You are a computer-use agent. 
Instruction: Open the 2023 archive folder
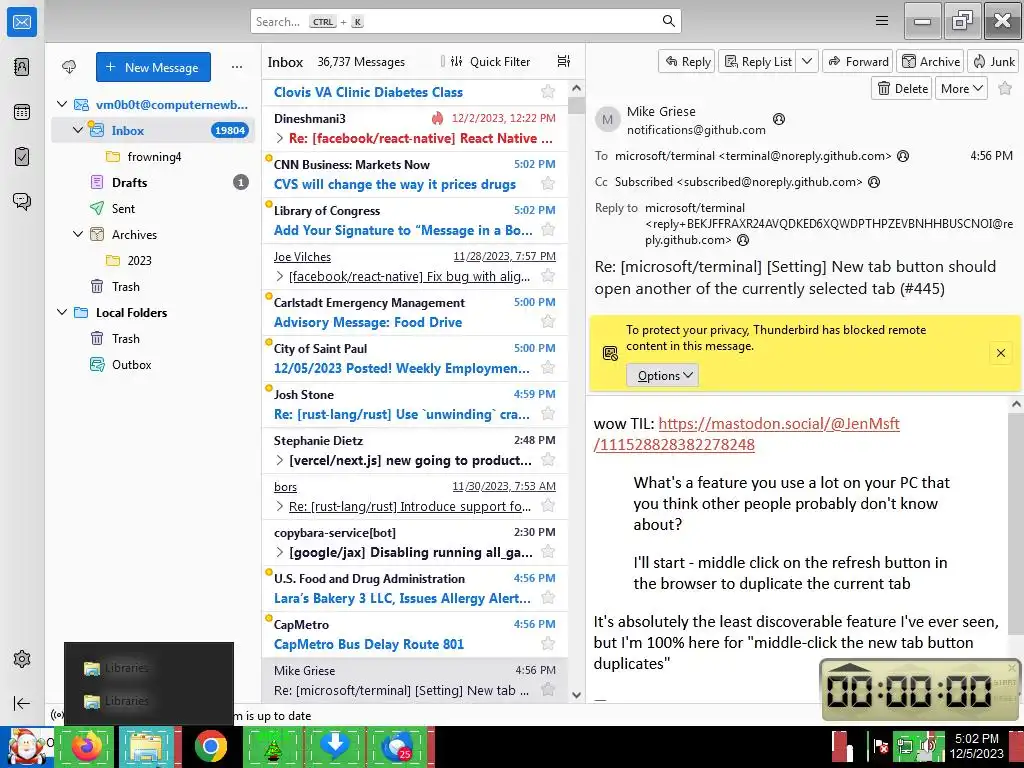click(x=153, y=260)
